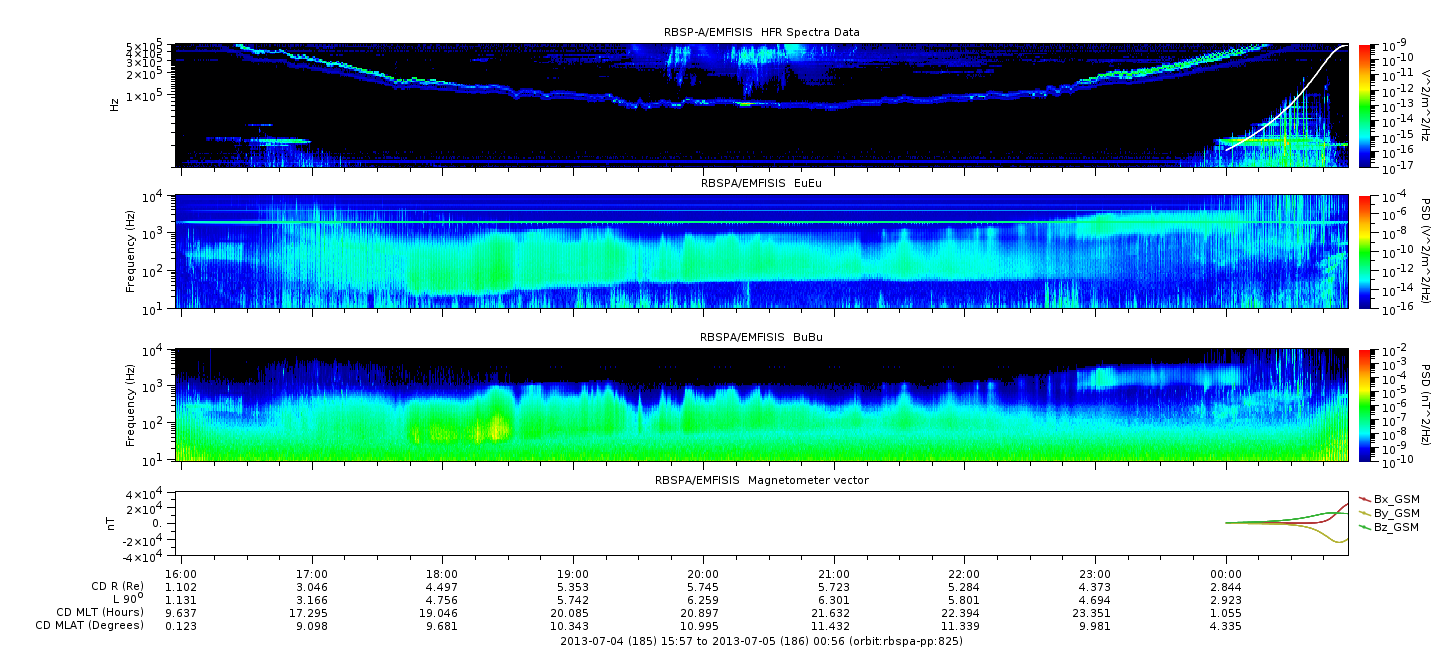This screenshot has width=1447, height=658.
Task: Select the RBSP-A/EMFISIS HFR Spectra Data title
Action: [x=761, y=33]
